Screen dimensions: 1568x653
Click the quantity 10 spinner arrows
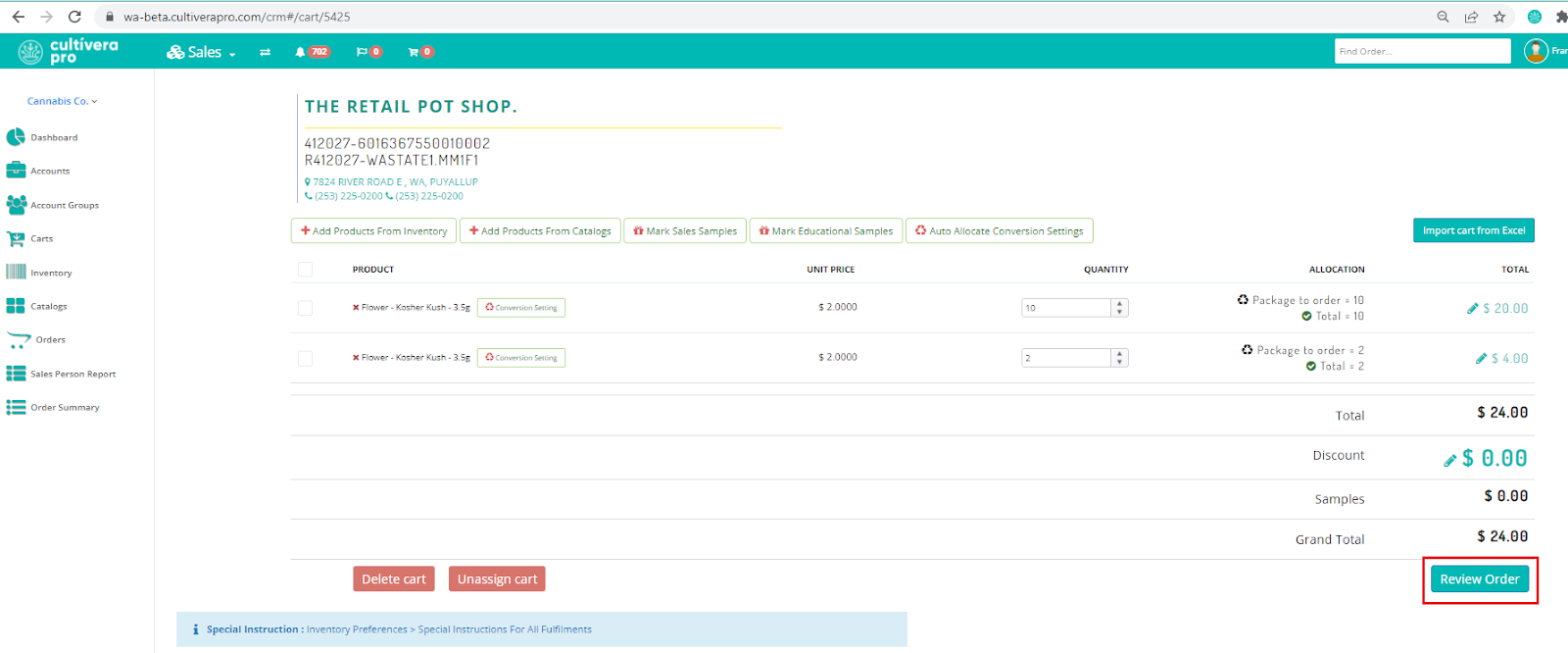tap(1119, 308)
